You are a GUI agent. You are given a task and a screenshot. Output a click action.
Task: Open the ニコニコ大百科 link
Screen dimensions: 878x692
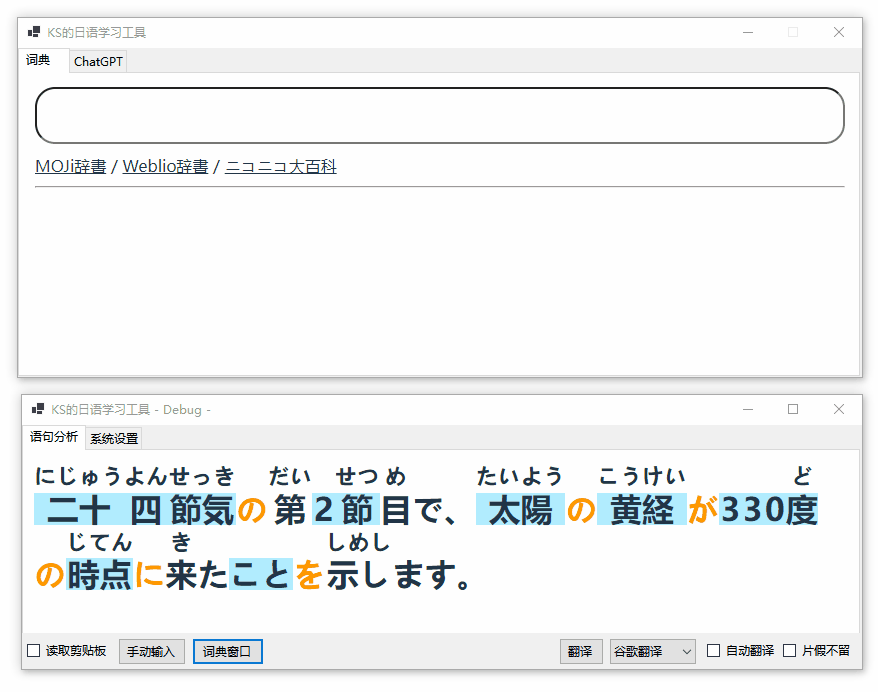[x=281, y=167]
